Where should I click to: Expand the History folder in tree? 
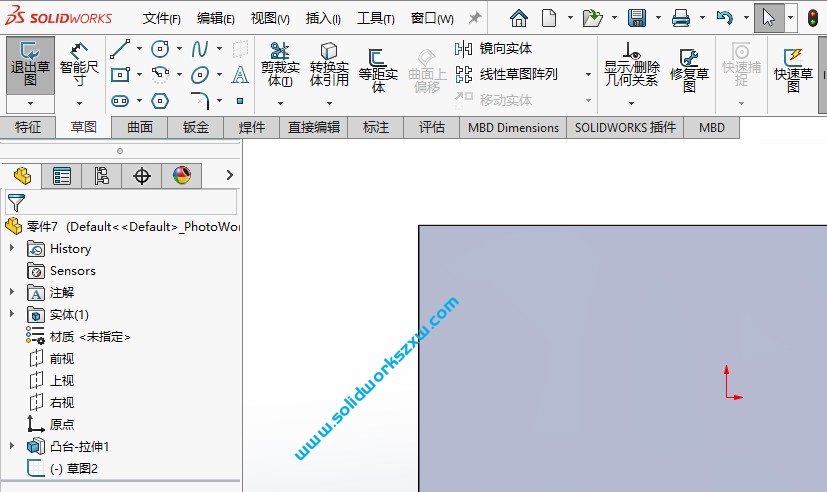pos(12,249)
